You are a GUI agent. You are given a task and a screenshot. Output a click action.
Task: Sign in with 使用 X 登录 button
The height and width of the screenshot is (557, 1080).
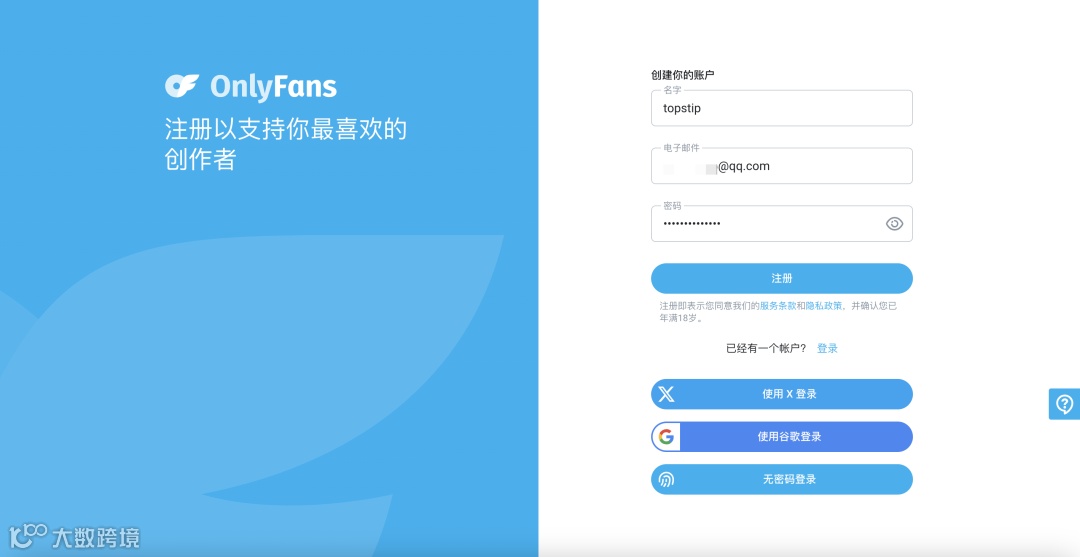(782, 394)
